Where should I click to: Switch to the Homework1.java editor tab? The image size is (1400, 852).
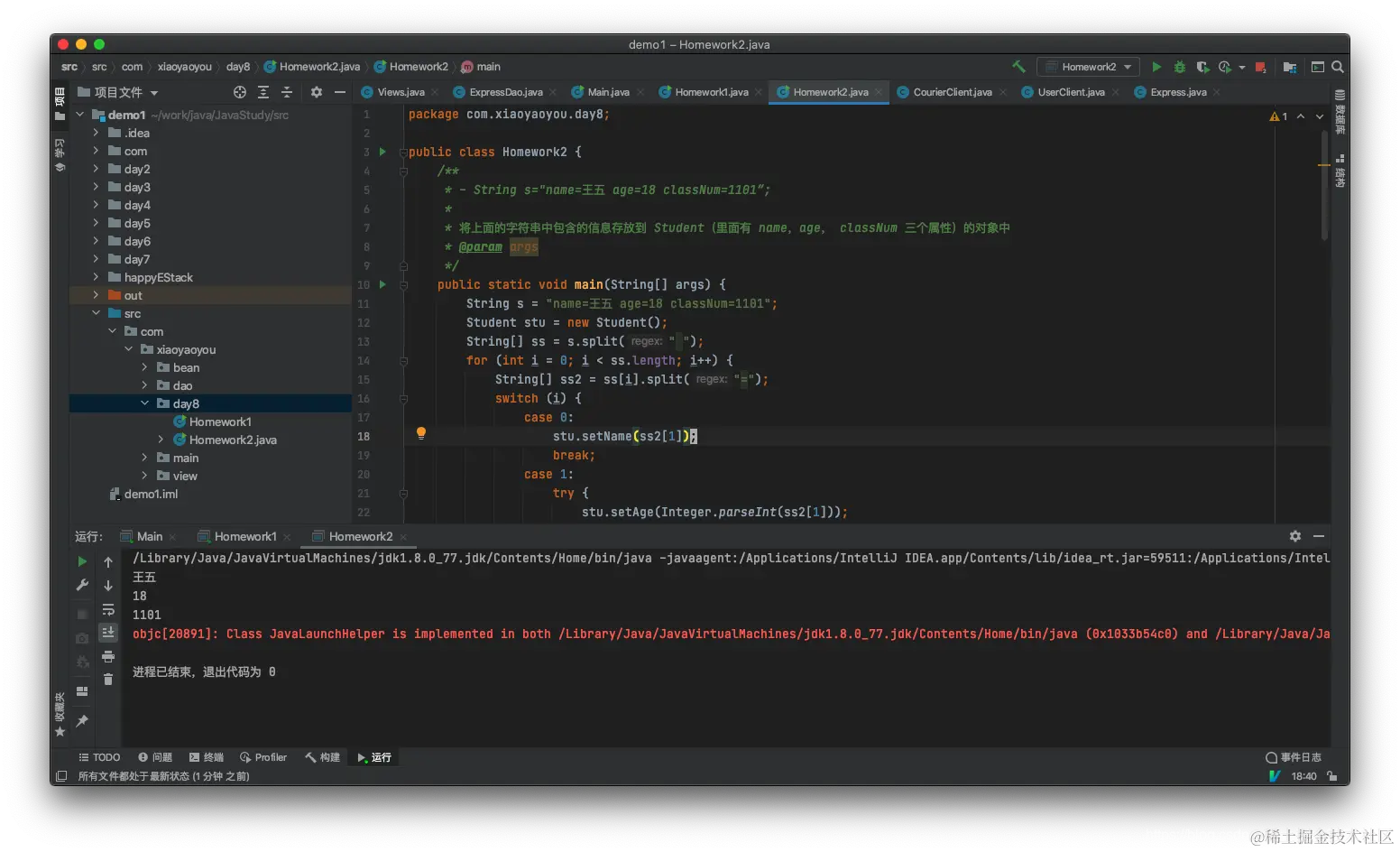[x=711, y=92]
